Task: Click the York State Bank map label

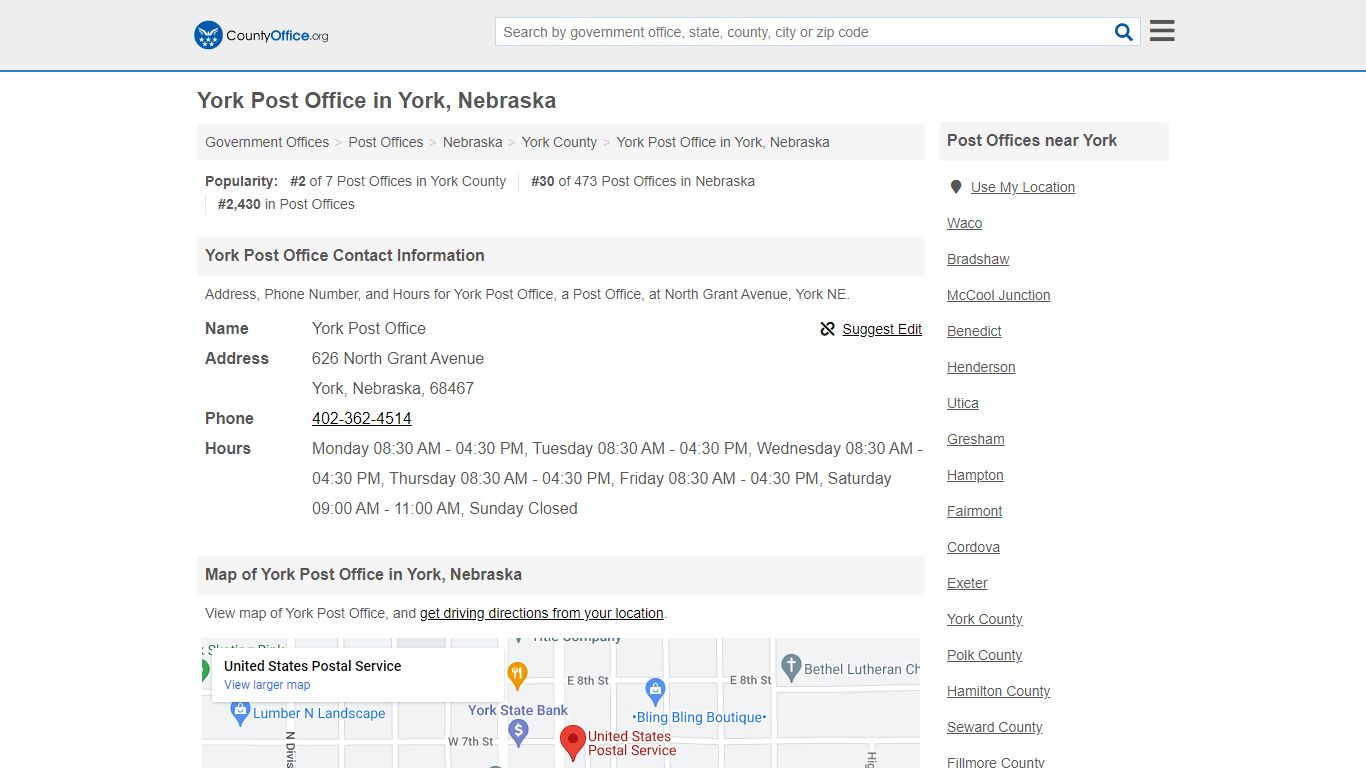Action: click(x=518, y=710)
